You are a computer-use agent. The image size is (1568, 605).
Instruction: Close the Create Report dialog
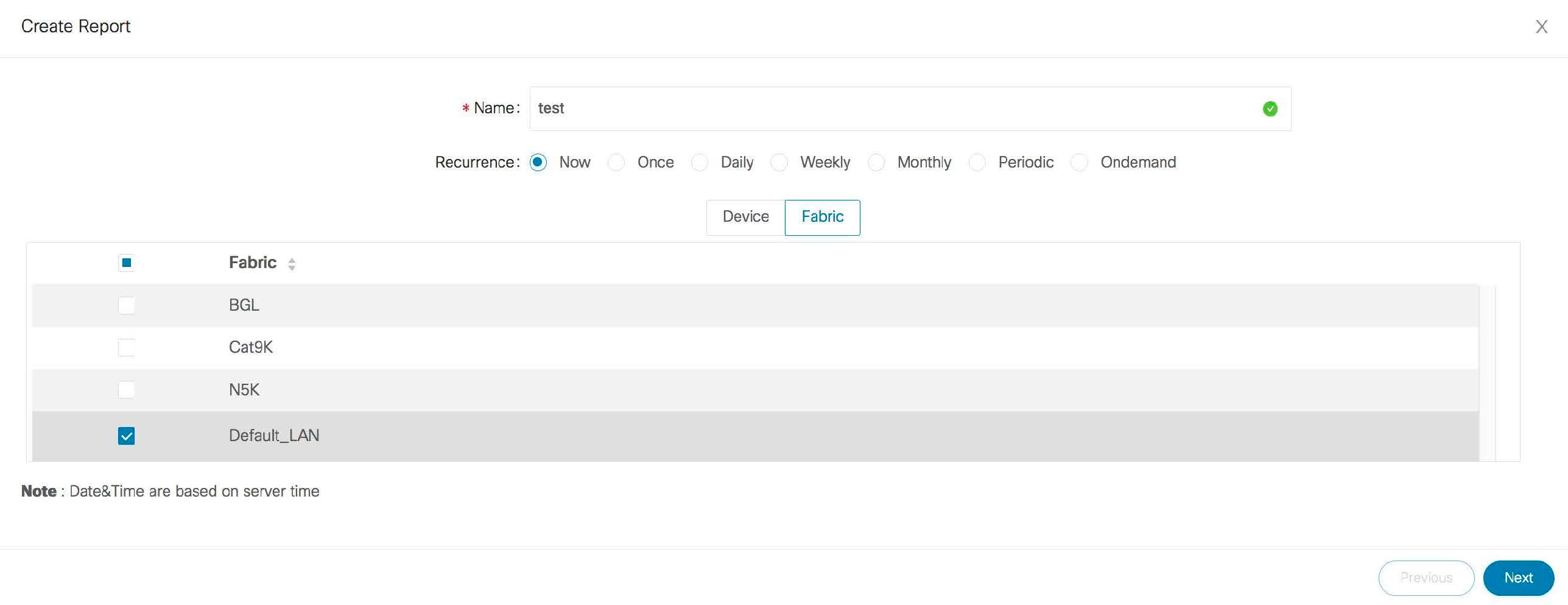coord(1542,26)
